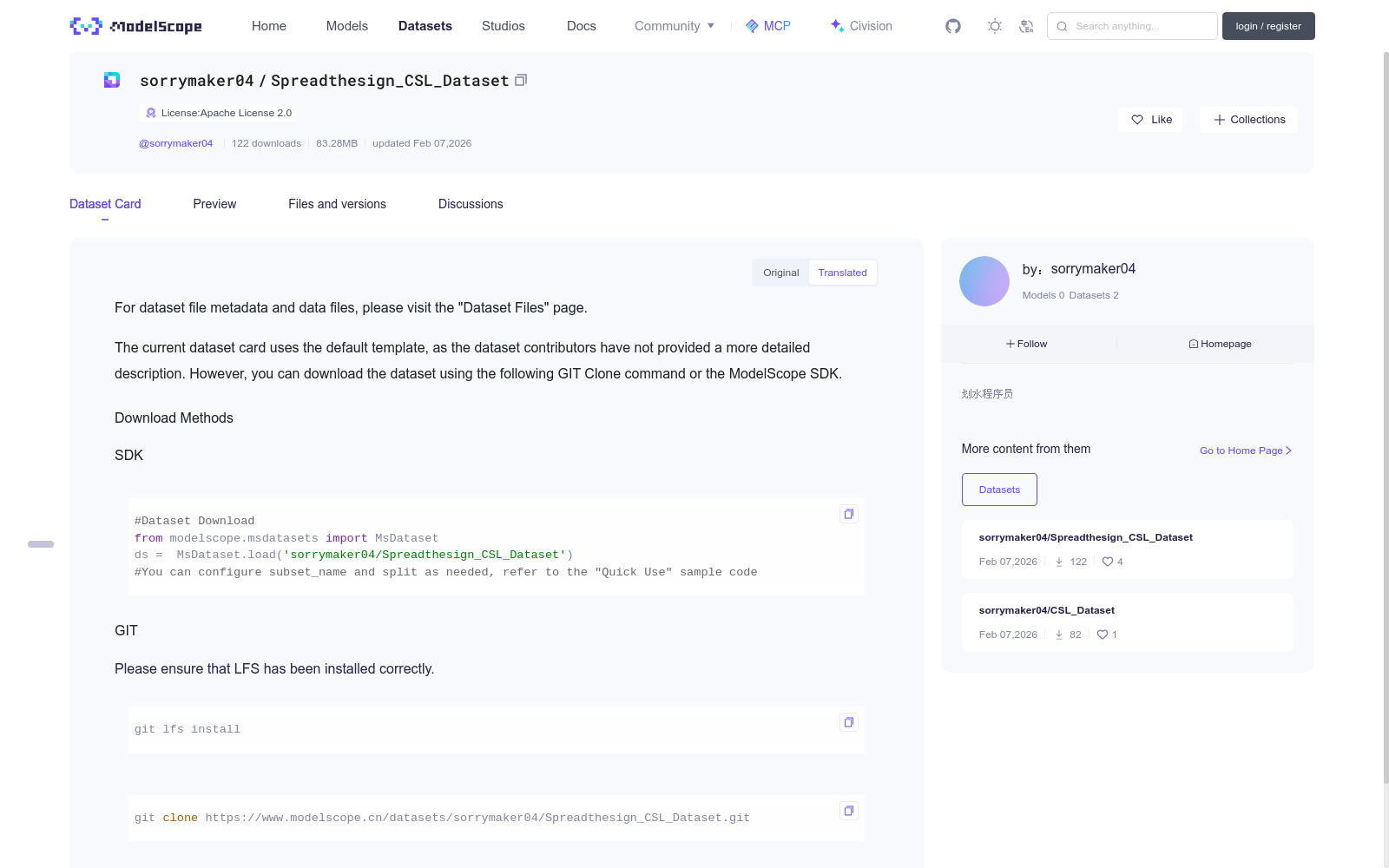Open sorrymaker04/Spreadthesign_CSL_Dataset card
1389x868 pixels.
click(x=1127, y=549)
